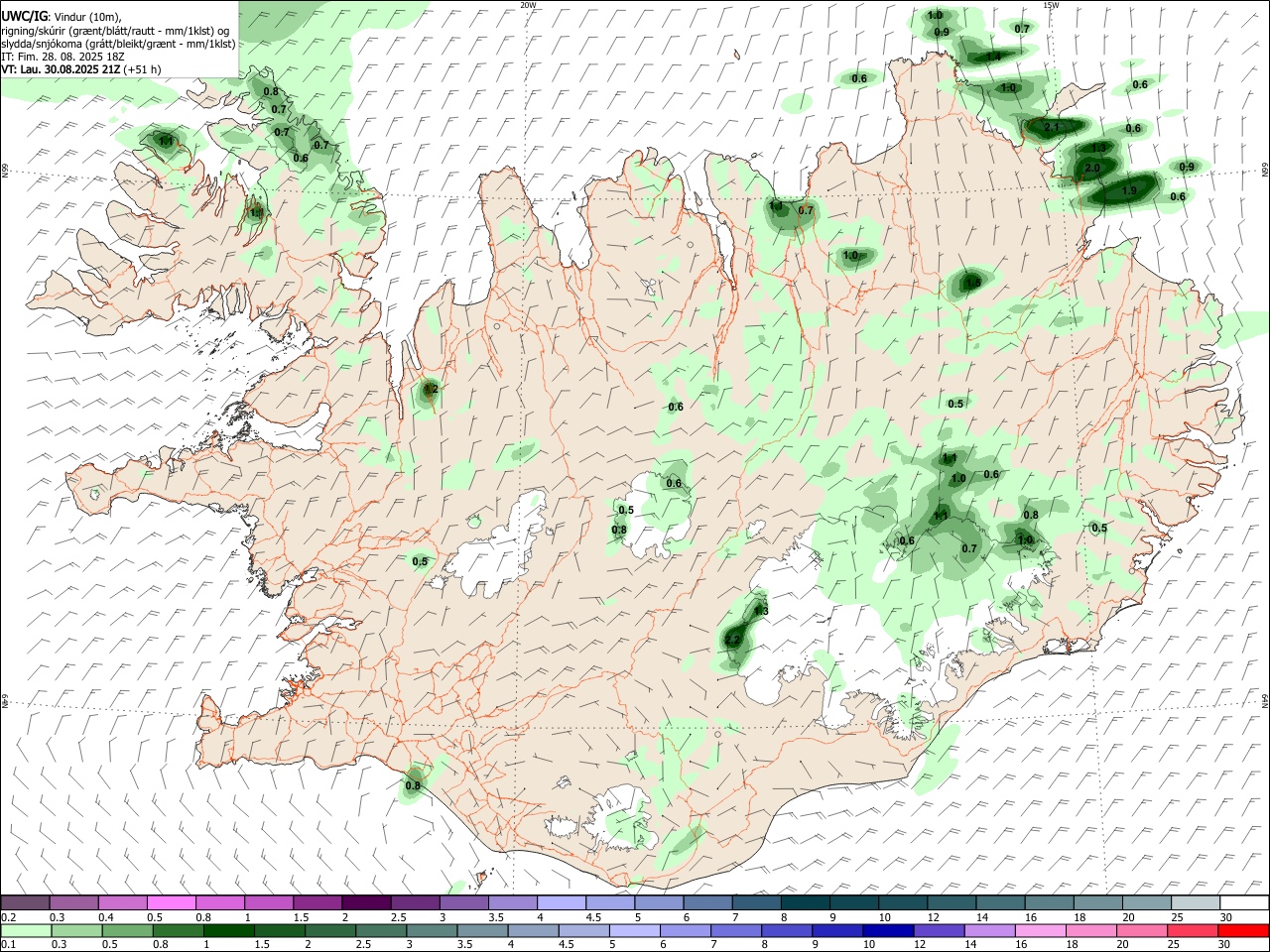Click the 25 label in upper legend row
The height and width of the screenshot is (952, 1270).
click(x=1178, y=917)
